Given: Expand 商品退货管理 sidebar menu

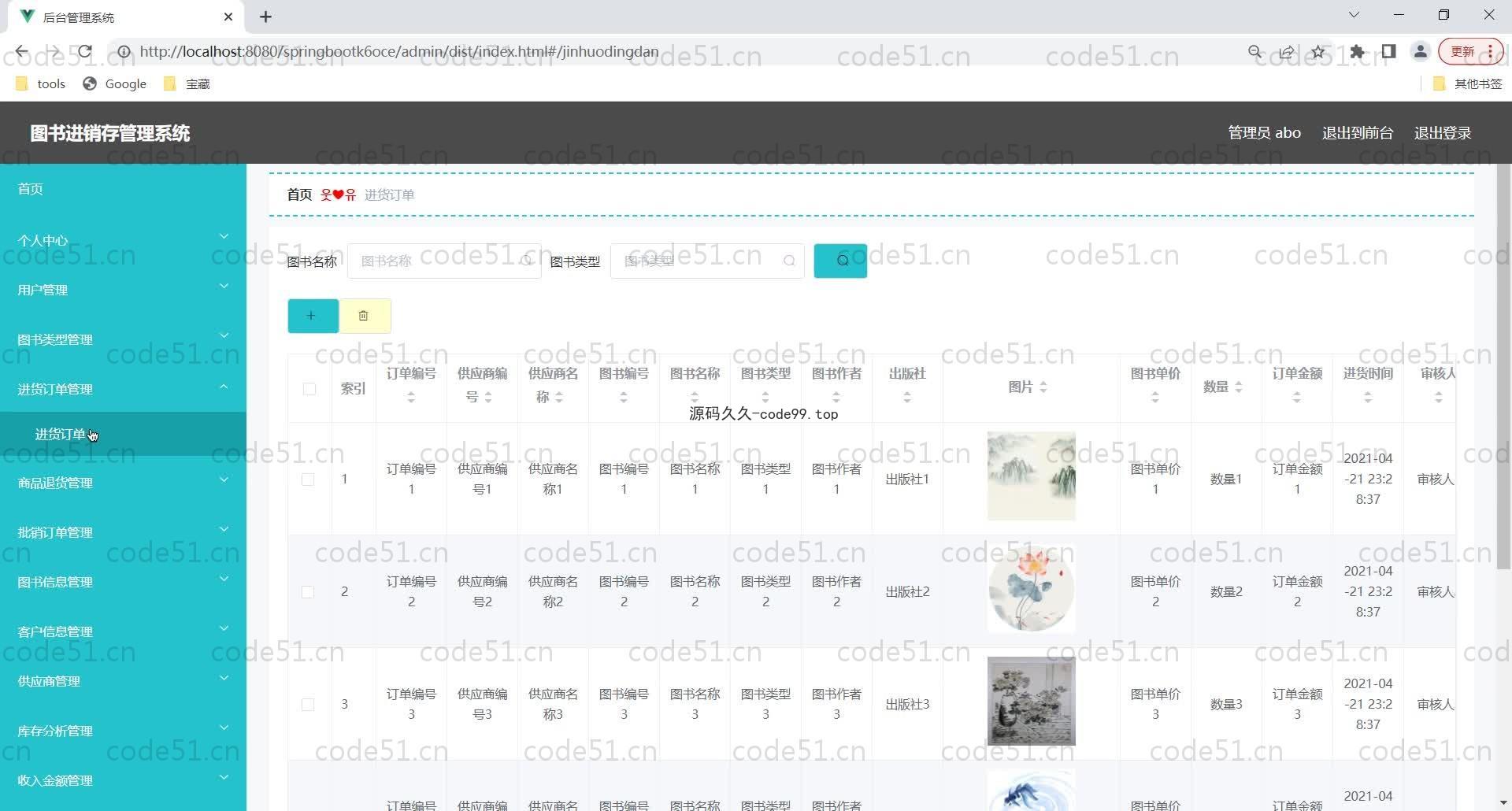Looking at the screenshot, I should [x=123, y=483].
